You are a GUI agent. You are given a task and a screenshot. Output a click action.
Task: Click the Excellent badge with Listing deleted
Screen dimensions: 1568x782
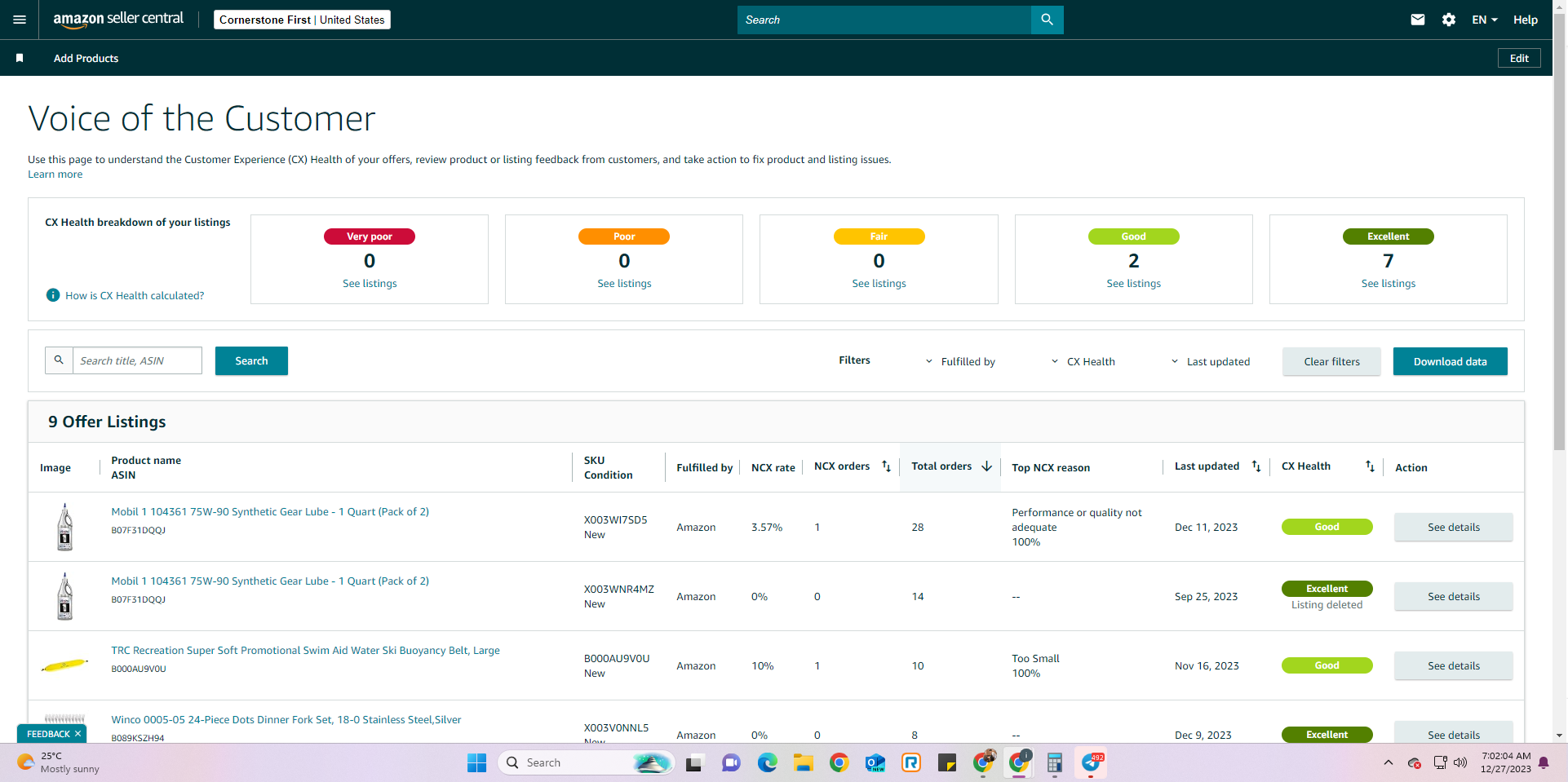pyautogui.click(x=1327, y=589)
